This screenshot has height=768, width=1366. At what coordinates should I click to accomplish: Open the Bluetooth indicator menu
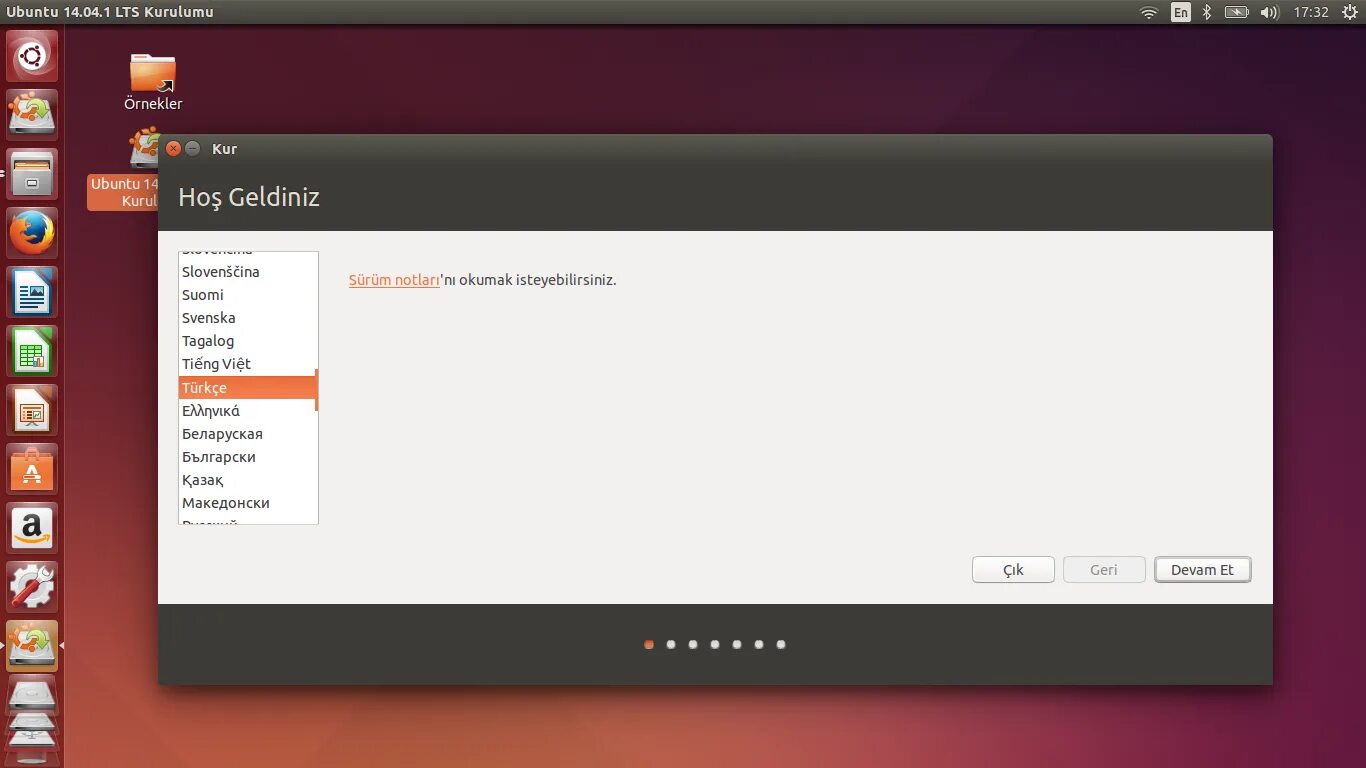click(1207, 12)
